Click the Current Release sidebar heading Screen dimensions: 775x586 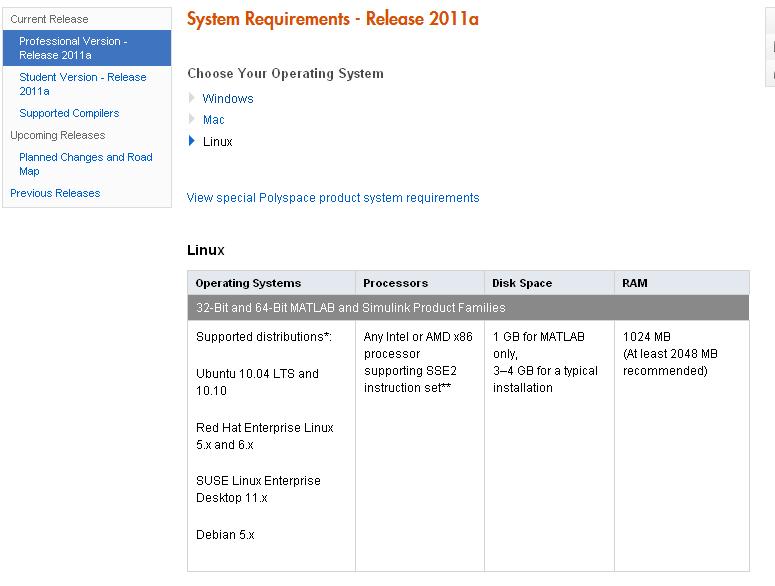pos(49,19)
